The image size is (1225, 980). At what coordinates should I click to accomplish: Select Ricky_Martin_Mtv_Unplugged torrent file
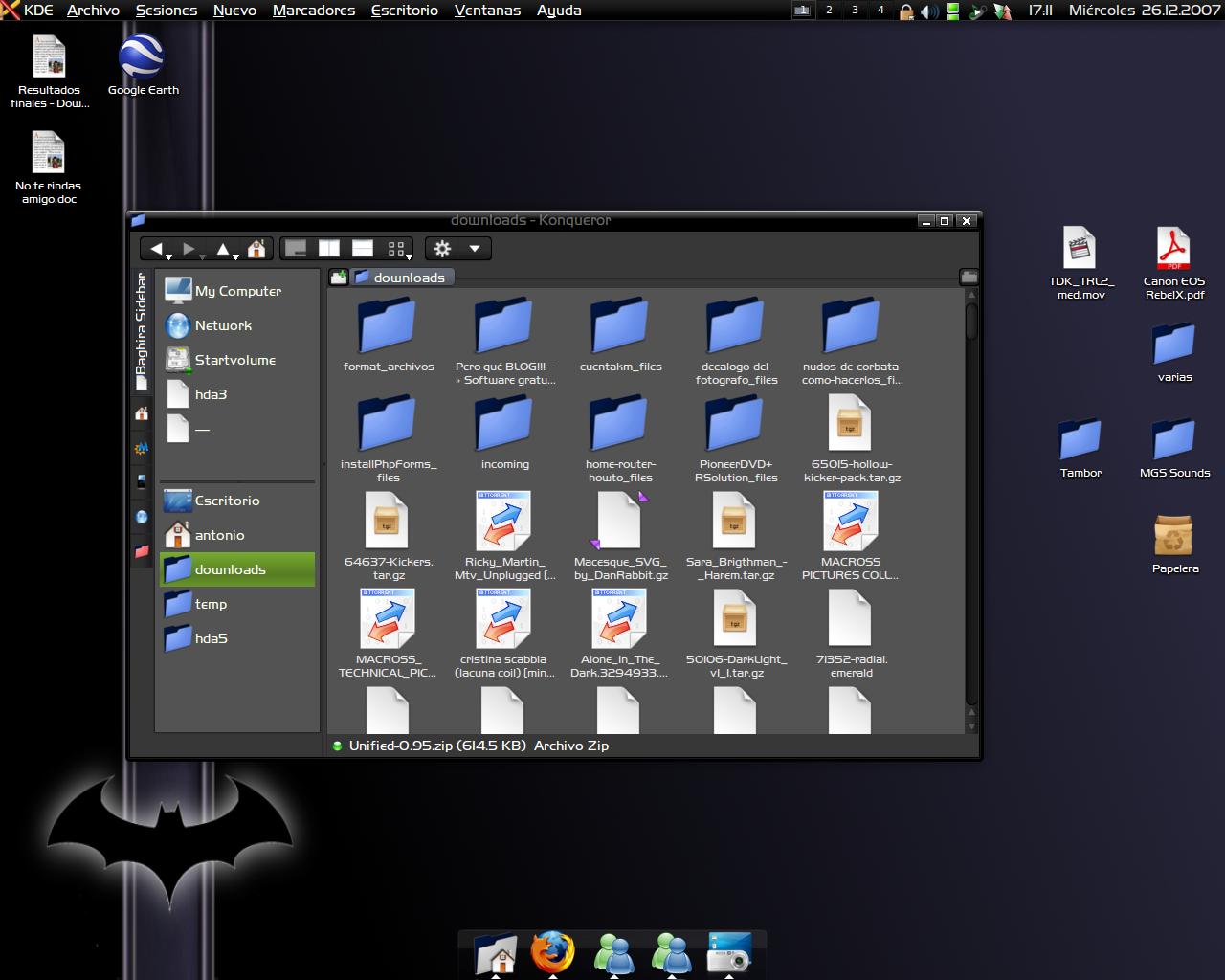point(504,536)
